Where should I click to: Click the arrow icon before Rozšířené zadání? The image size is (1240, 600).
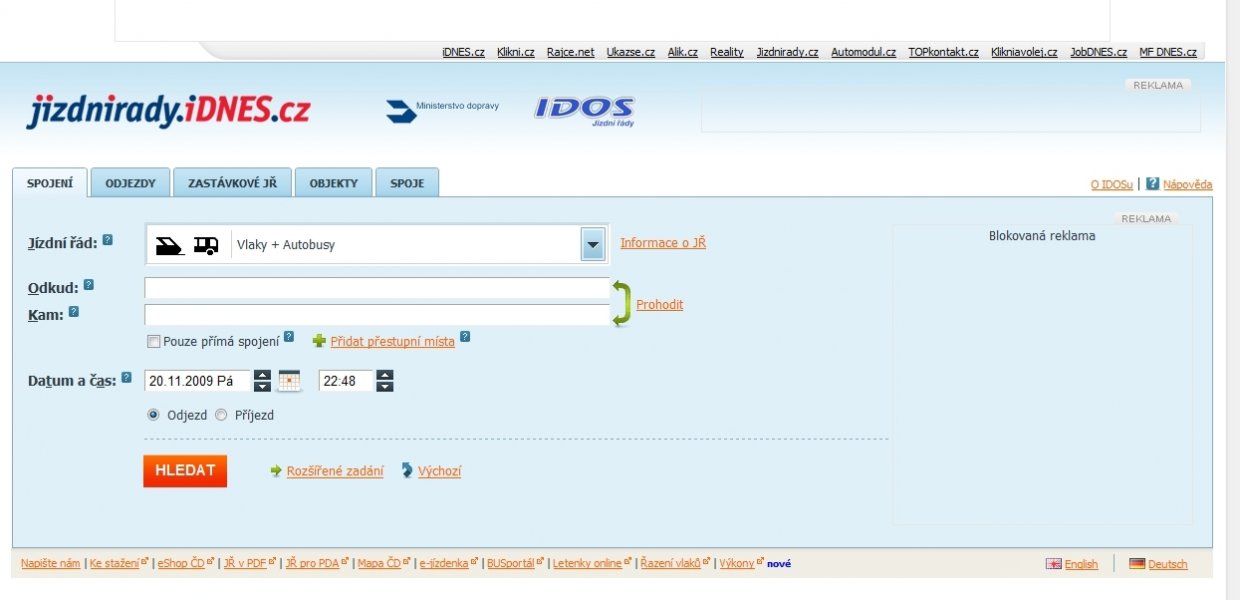click(x=276, y=471)
